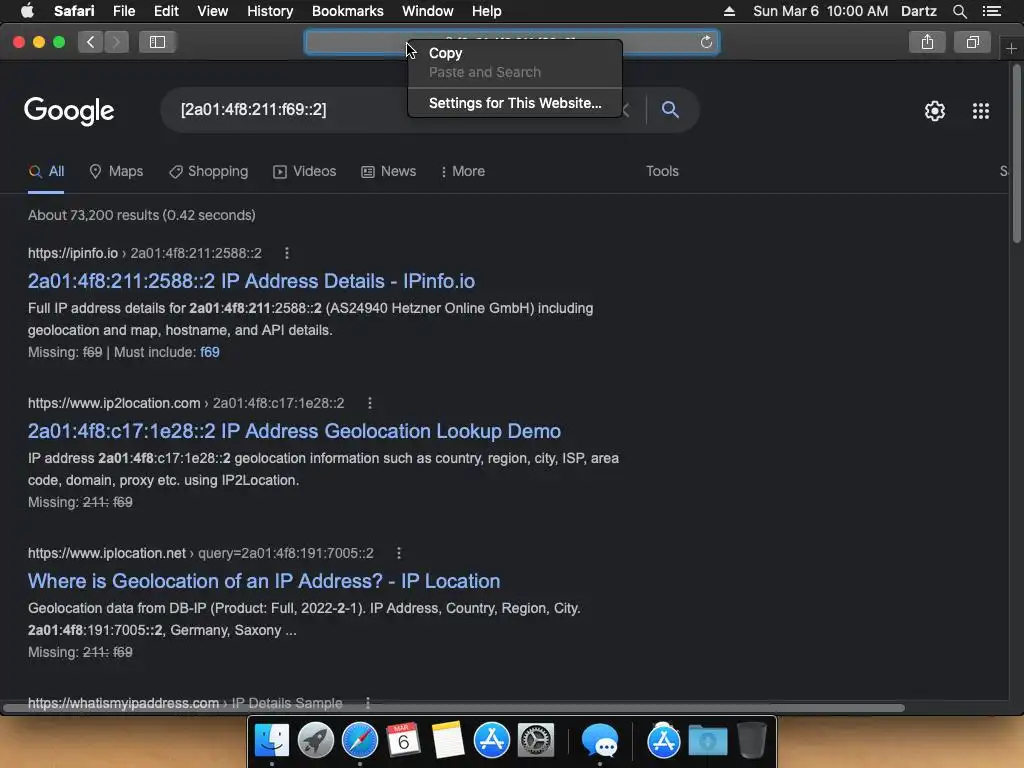Open options dots for the iplocation.net result
The width and height of the screenshot is (1024, 768).
tap(399, 554)
